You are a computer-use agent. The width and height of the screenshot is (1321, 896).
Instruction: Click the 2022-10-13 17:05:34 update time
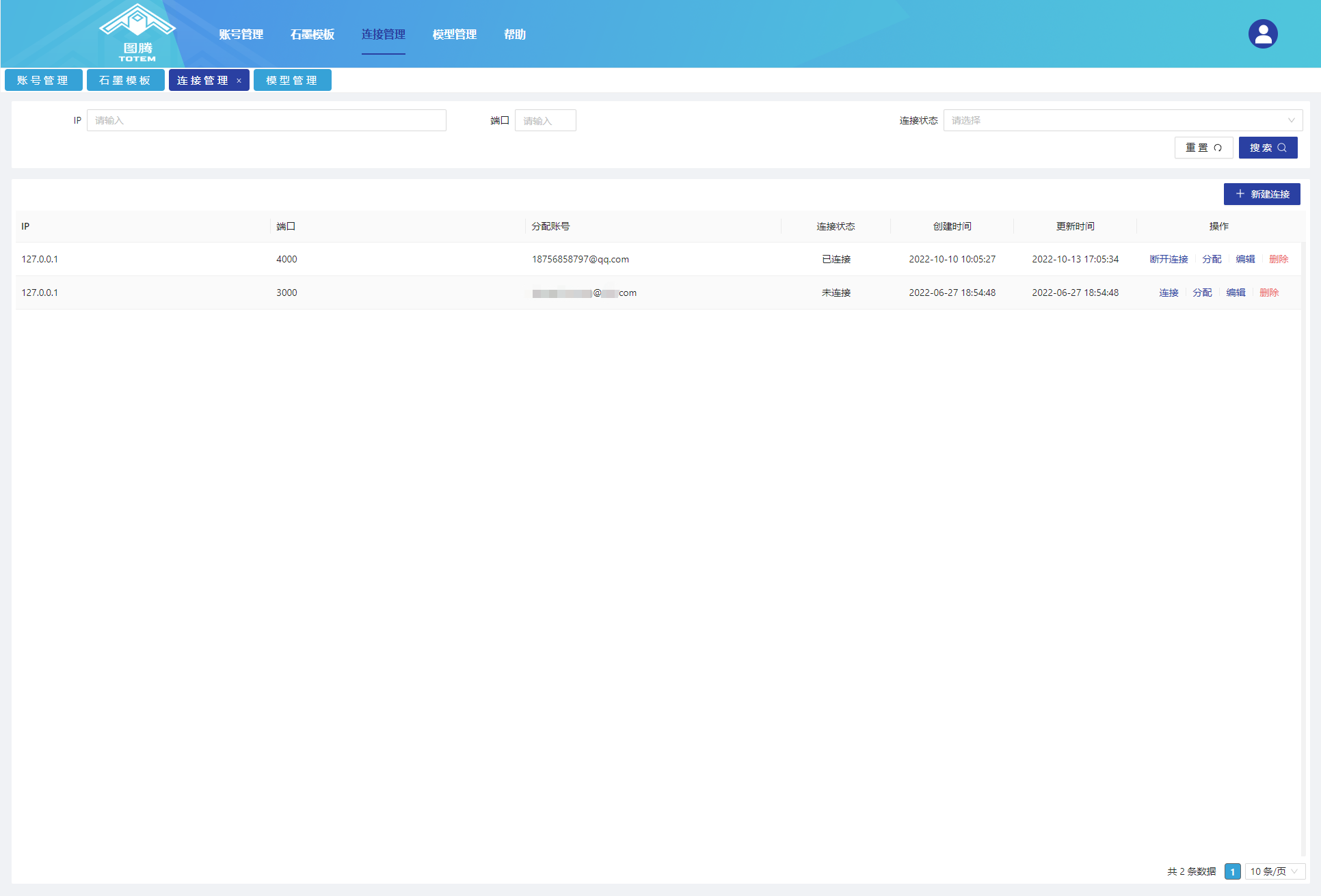click(1075, 259)
